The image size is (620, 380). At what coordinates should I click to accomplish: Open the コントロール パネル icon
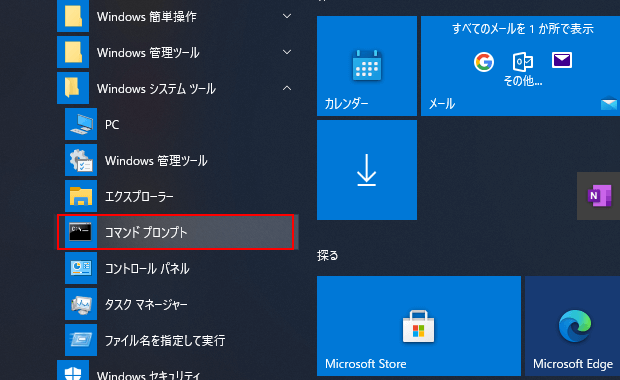81,268
